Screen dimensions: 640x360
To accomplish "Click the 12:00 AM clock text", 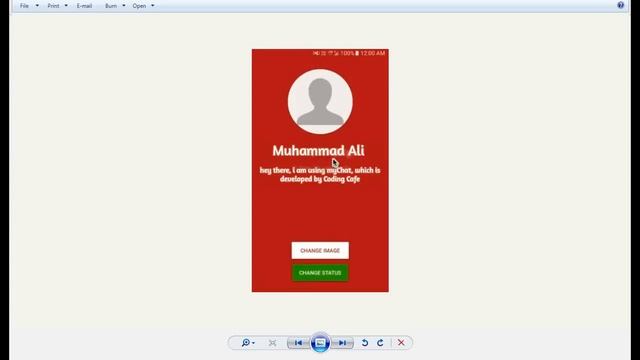I will pos(373,53).
